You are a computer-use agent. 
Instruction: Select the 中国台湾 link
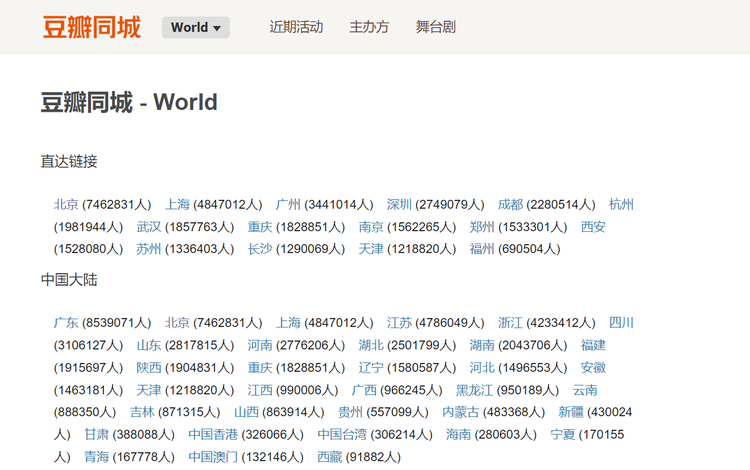(342, 435)
